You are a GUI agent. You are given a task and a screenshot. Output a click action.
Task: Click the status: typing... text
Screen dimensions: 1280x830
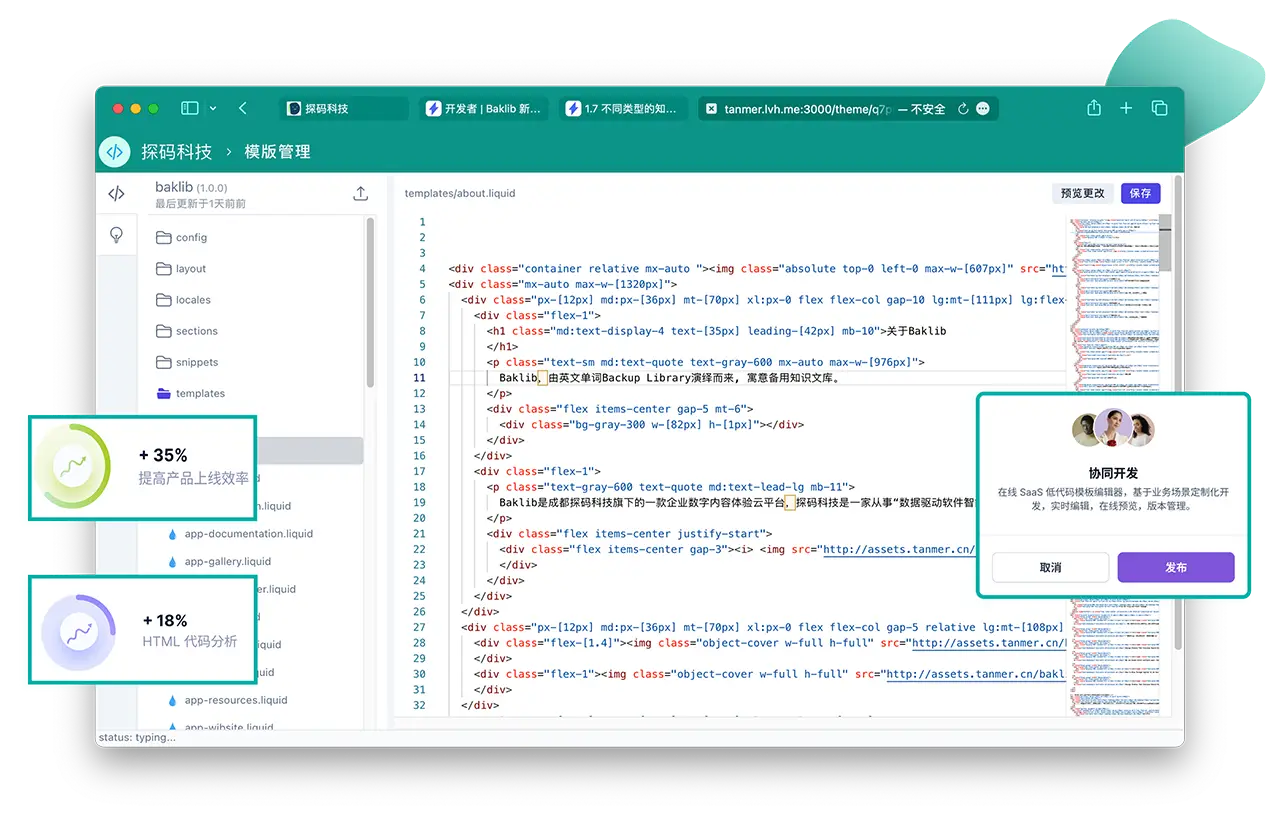click(136, 737)
